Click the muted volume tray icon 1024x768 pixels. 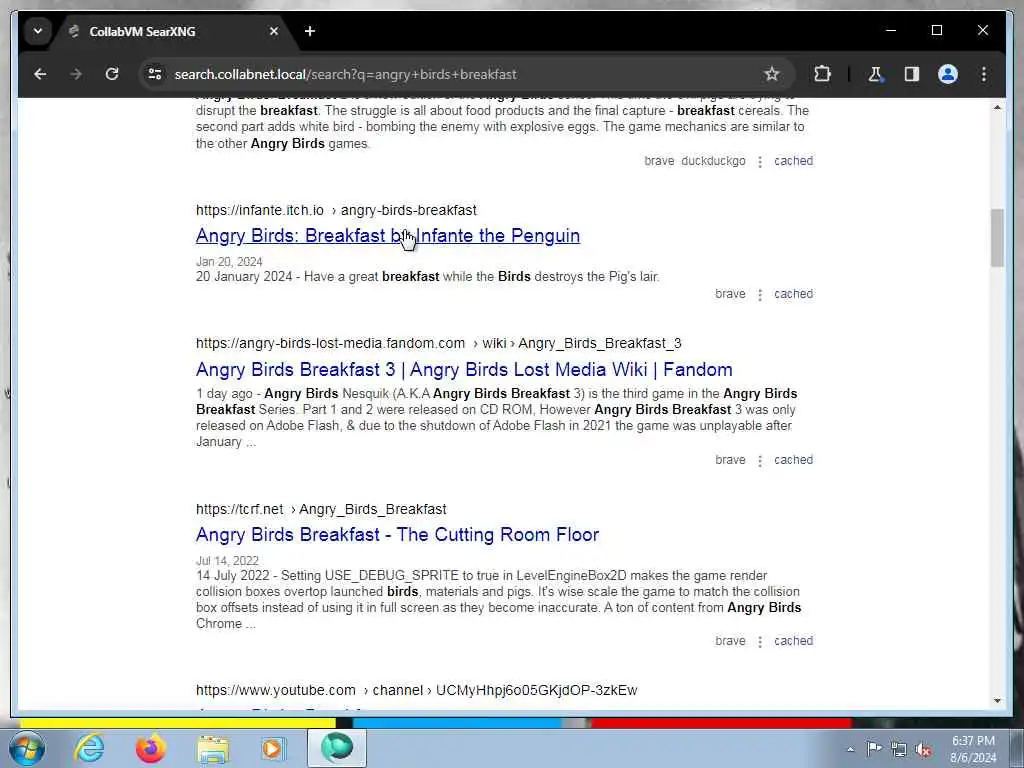923,750
